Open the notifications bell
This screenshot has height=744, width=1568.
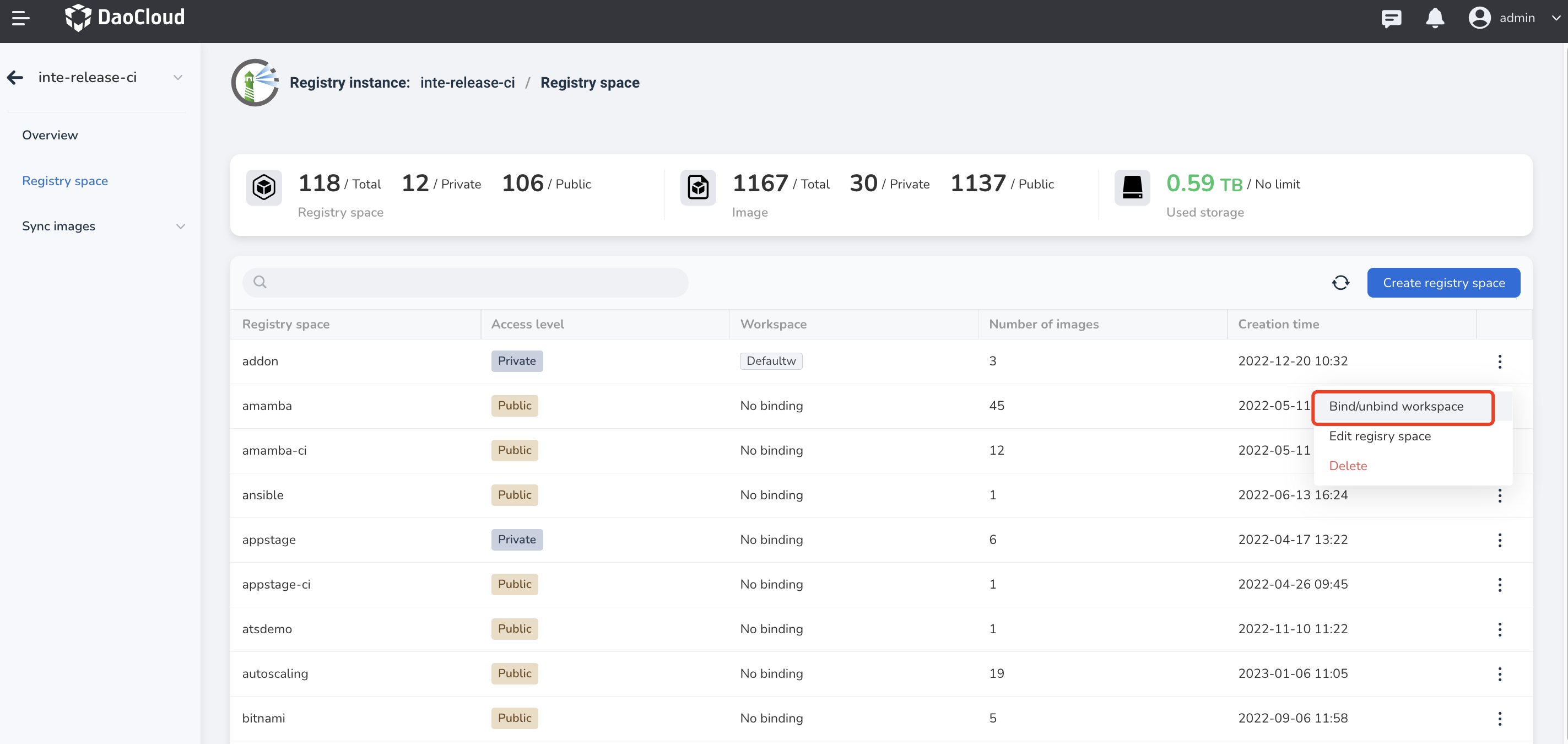pos(1435,18)
